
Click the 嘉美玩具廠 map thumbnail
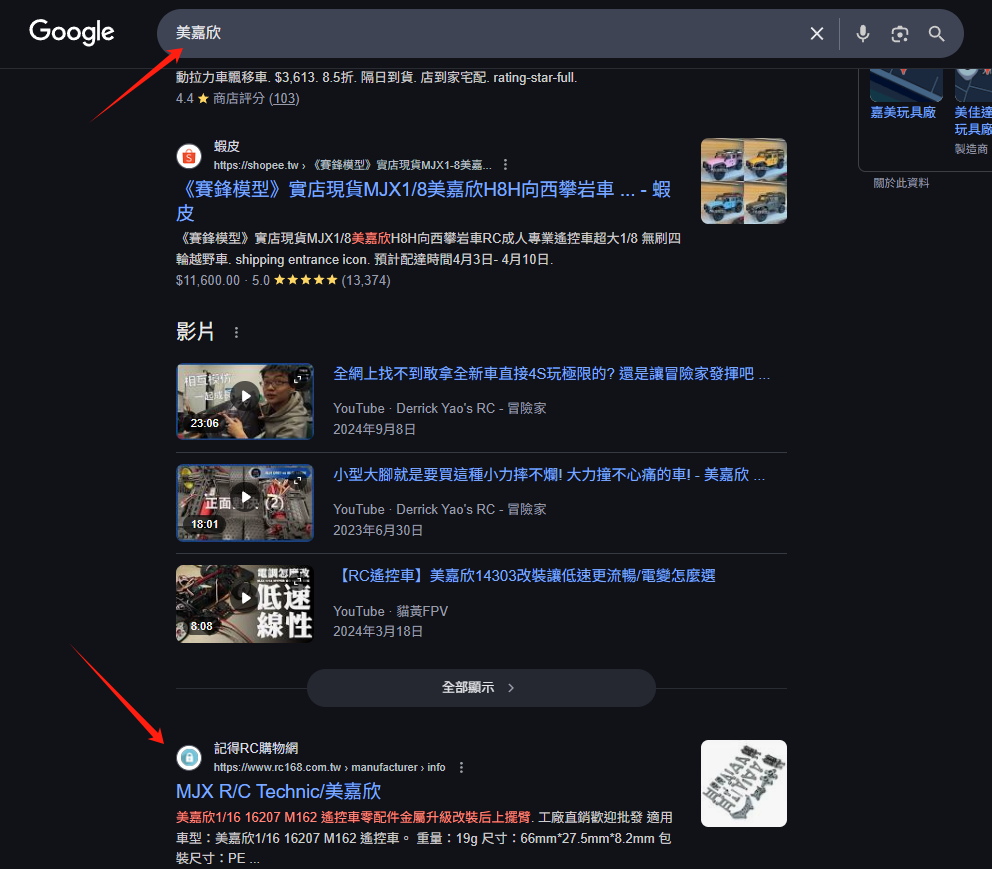click(906, 85)
